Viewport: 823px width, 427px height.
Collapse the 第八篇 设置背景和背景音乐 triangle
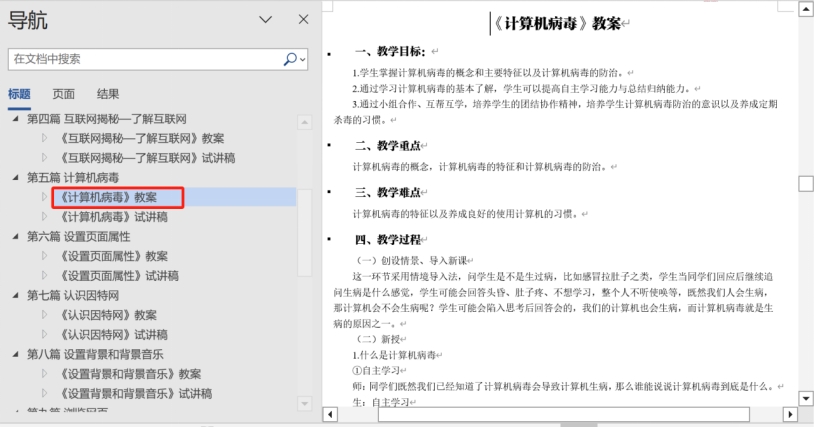(x=16, y=354)
